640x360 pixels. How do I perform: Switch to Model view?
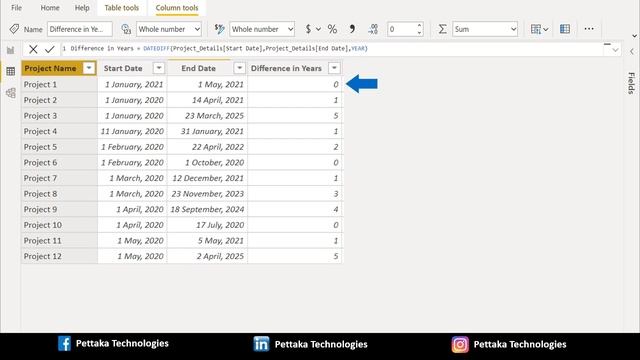point(11,93)
